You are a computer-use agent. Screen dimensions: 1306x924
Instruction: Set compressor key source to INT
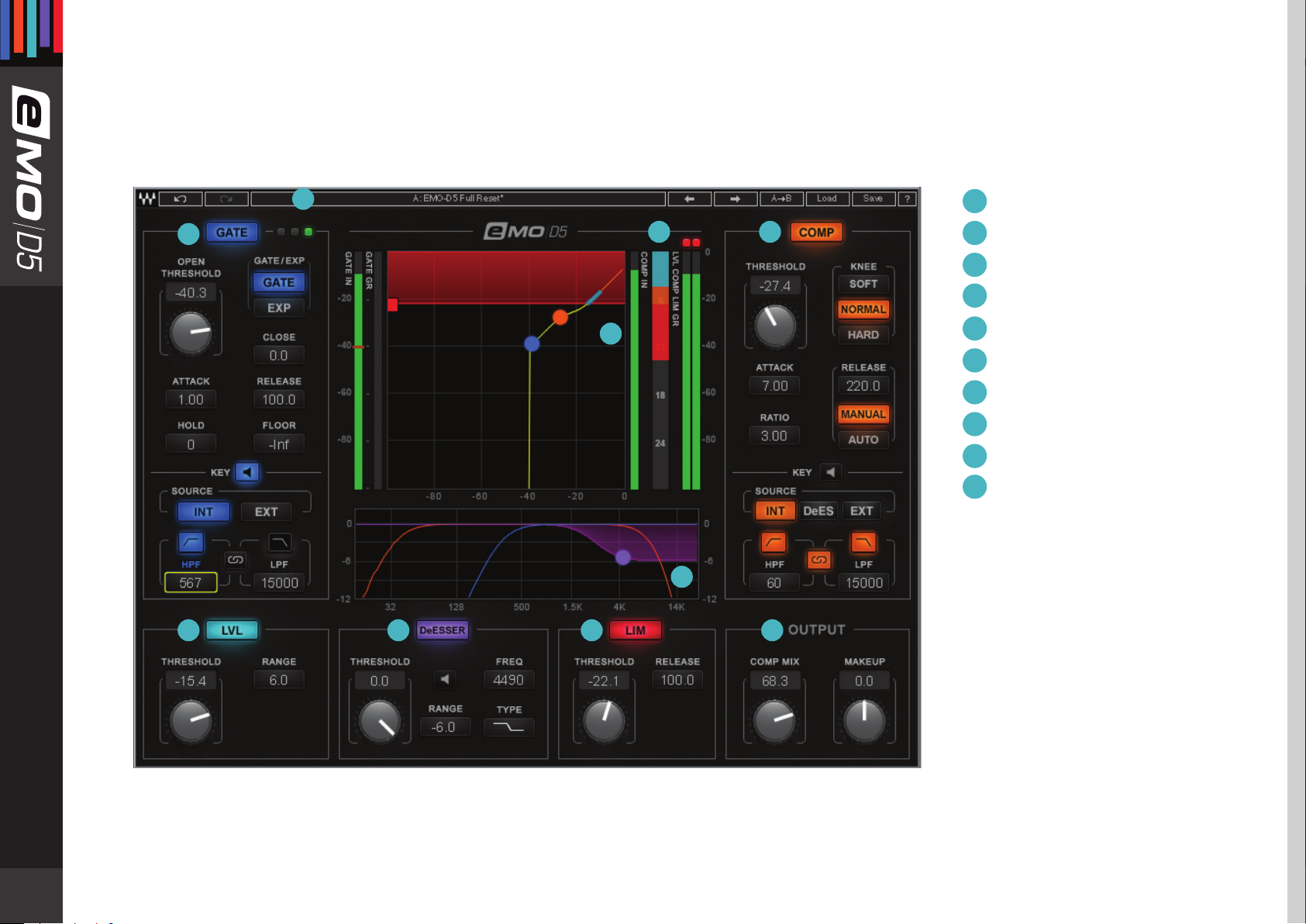(775, 511)
